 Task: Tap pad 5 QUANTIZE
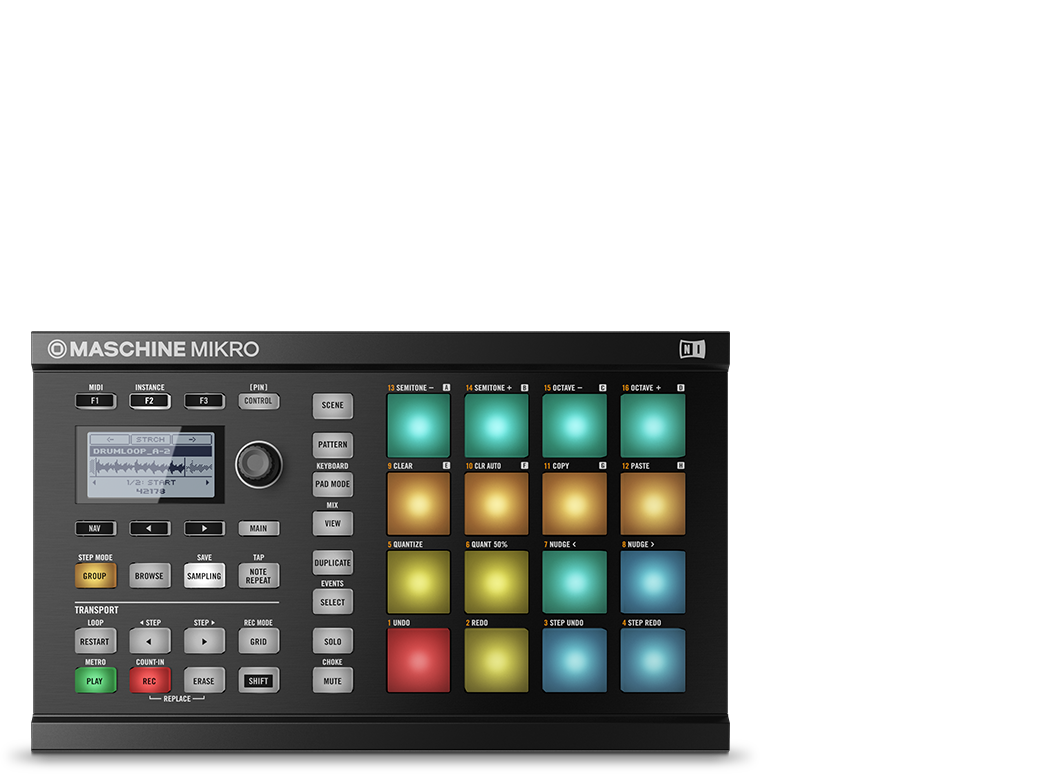coord(419,582)
